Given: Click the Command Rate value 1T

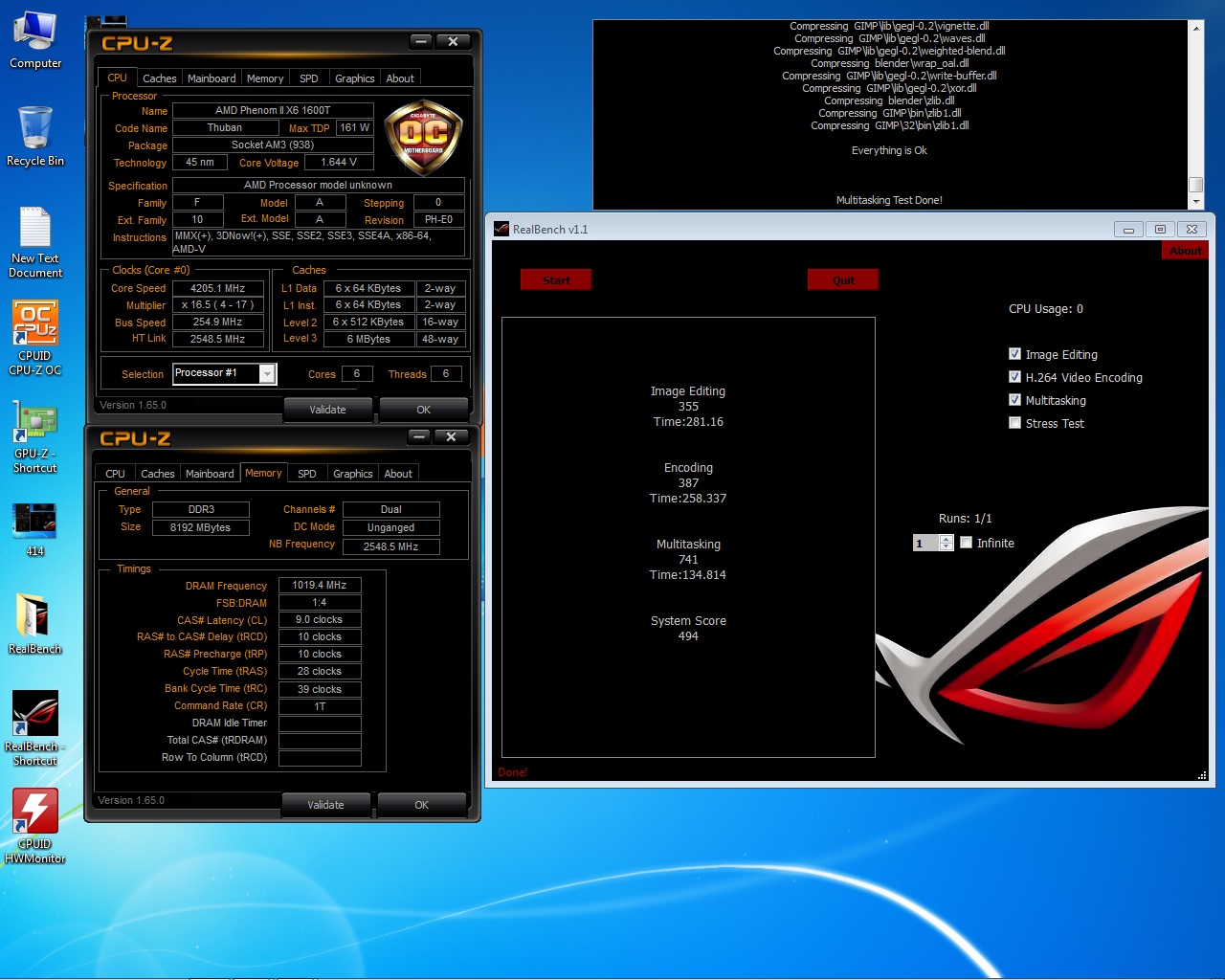Looking at the screenshot, I should click(x=320, y=706).
